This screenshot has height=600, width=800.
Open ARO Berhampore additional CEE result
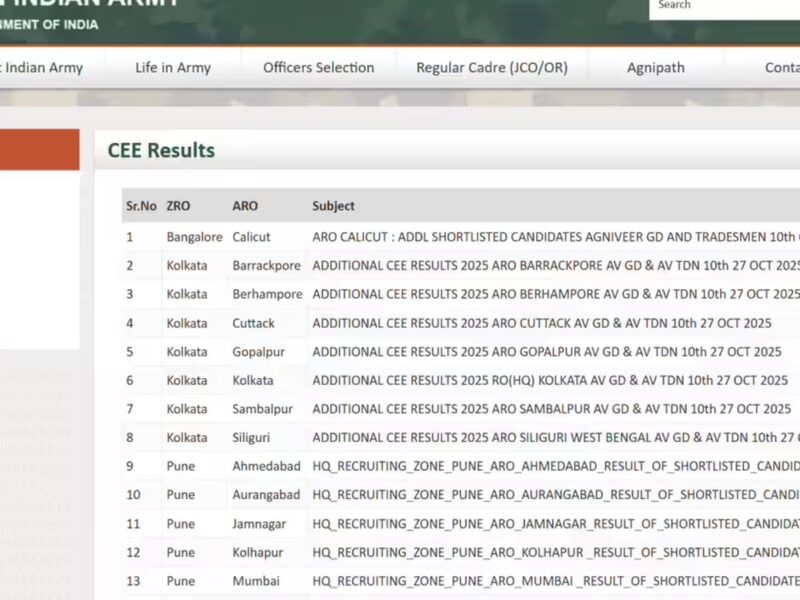(556, 294)
